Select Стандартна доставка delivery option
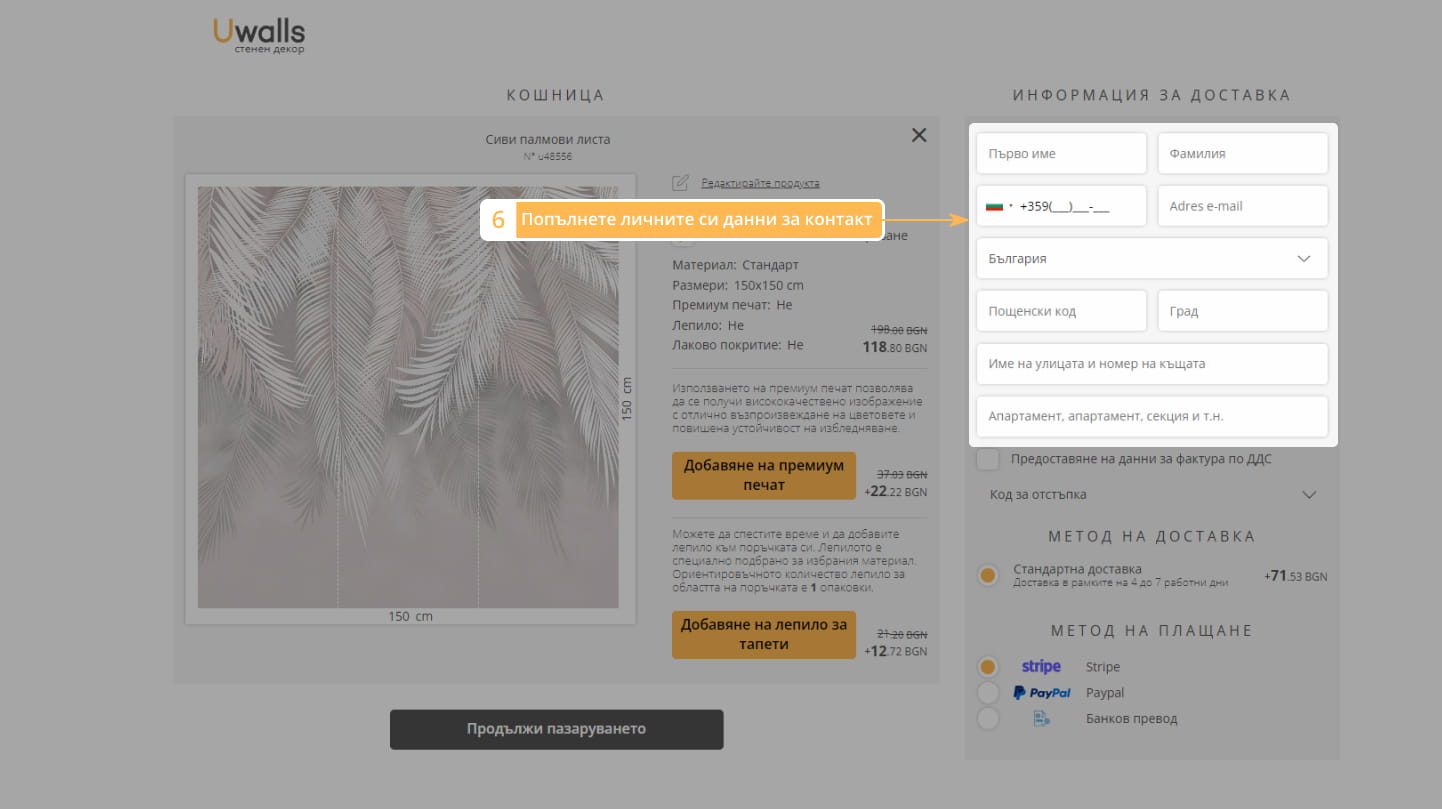The image size is (1442, 809). pos(988,576)
